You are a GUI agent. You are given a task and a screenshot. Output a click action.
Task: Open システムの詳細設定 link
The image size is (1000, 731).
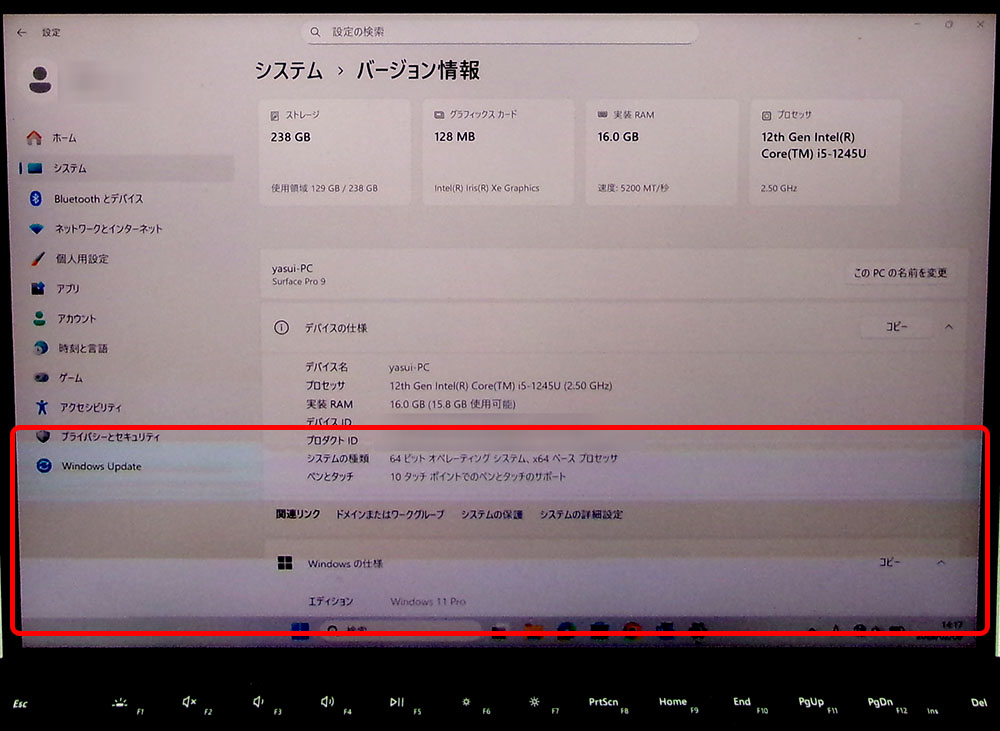pyautogui.click(x=581, y=515)
